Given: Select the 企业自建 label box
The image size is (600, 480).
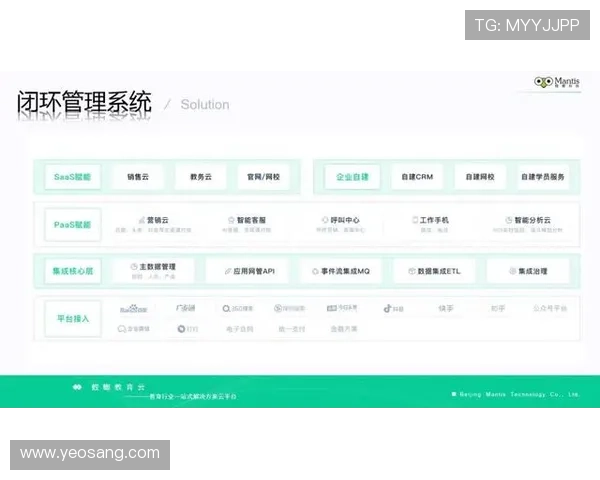Looking at the screenshot, I should [352, 177].
